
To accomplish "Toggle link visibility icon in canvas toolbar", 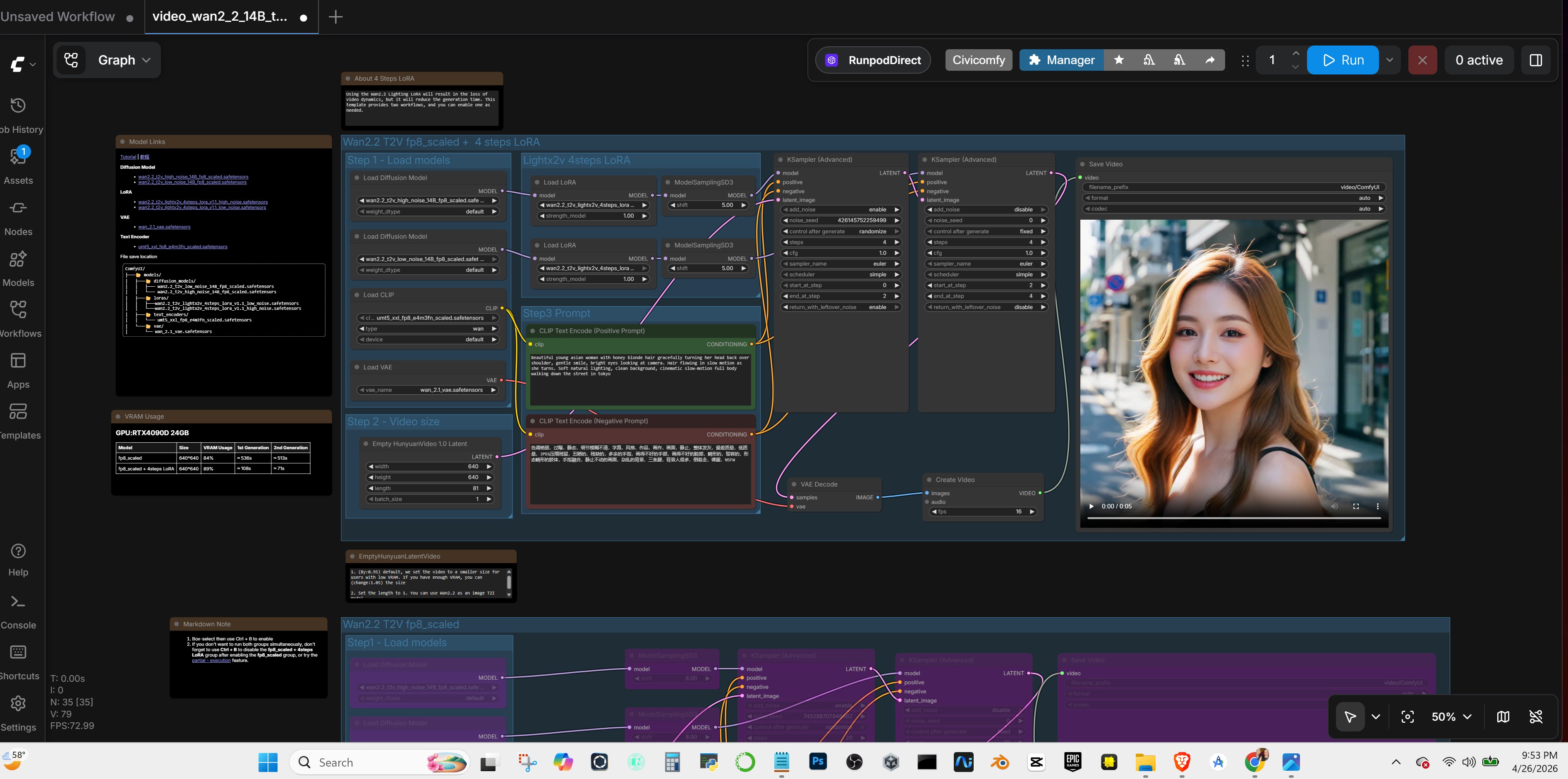I will point(1536,716).
